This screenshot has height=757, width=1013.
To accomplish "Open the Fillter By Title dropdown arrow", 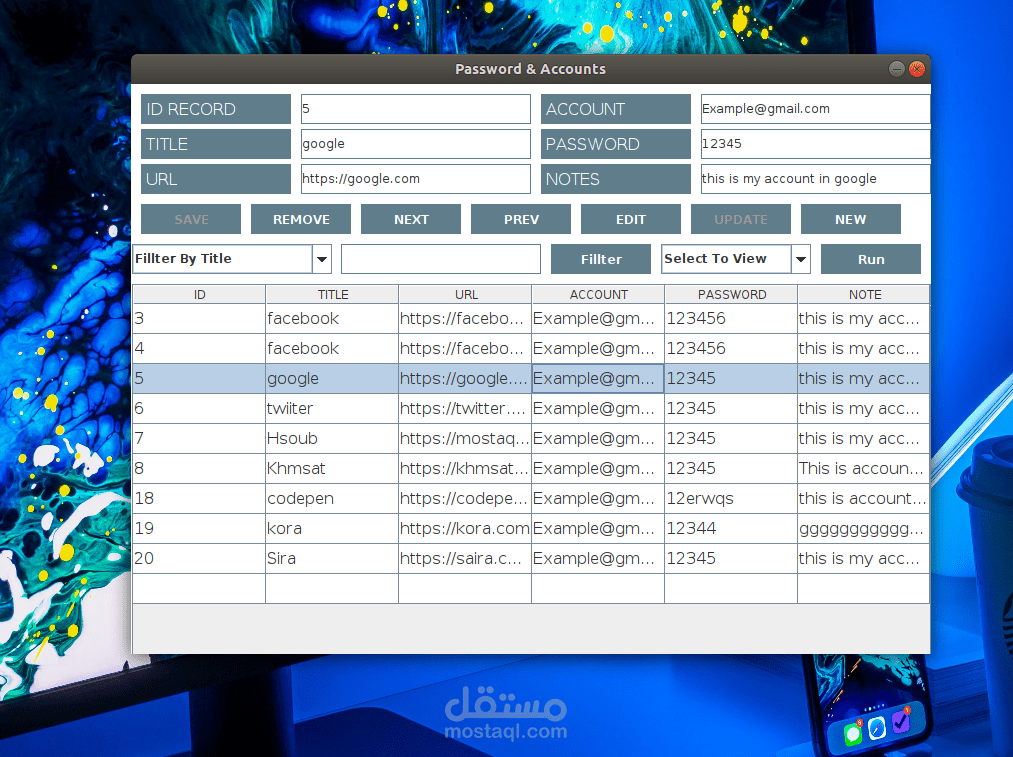I will 322,259.
